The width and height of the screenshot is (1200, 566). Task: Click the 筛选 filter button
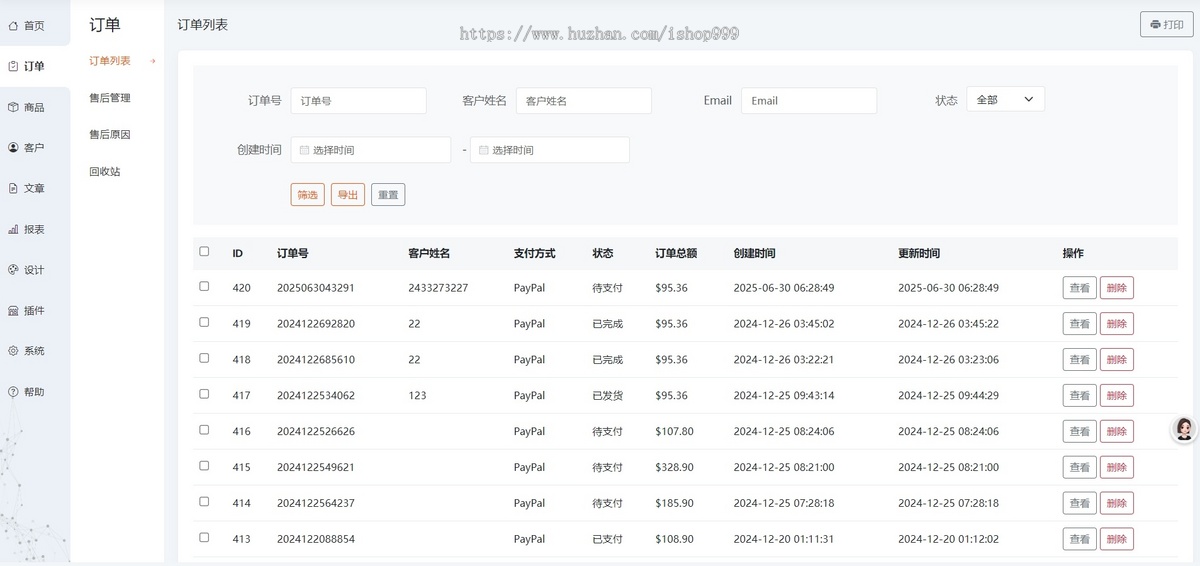[308, 195]
